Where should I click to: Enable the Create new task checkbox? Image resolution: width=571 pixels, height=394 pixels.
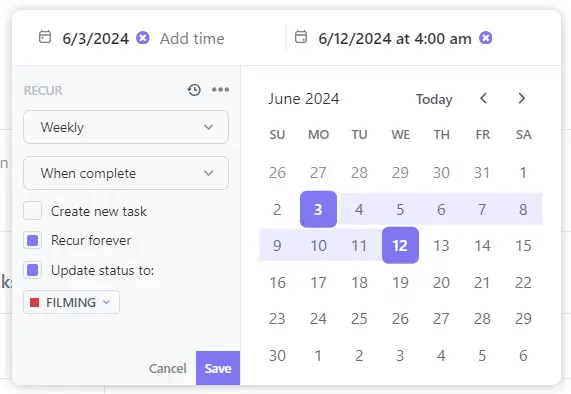[x=32, y=210]
